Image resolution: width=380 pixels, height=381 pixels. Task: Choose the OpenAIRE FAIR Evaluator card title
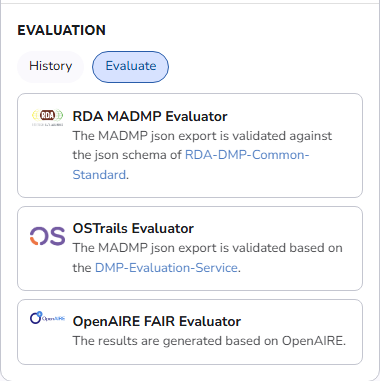(x=157, y=321)
